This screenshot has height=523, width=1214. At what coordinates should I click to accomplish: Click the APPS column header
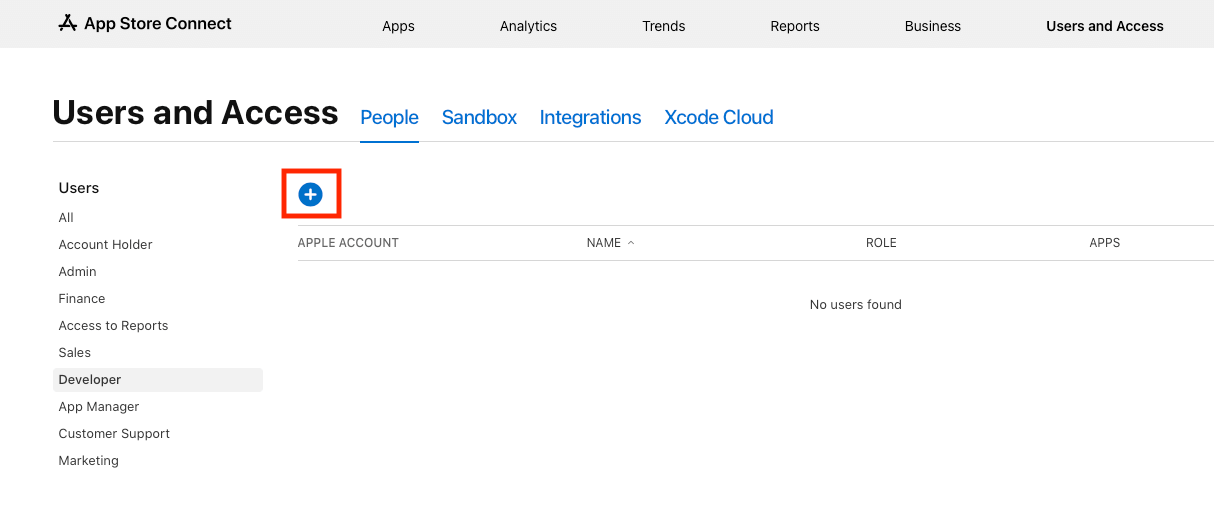(1105, 243)
